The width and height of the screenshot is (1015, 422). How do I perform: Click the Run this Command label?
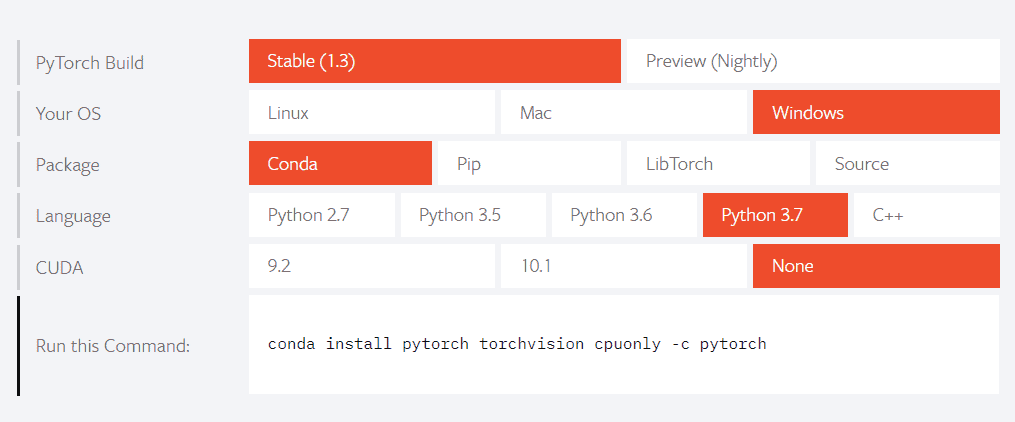tap(113, 346)
